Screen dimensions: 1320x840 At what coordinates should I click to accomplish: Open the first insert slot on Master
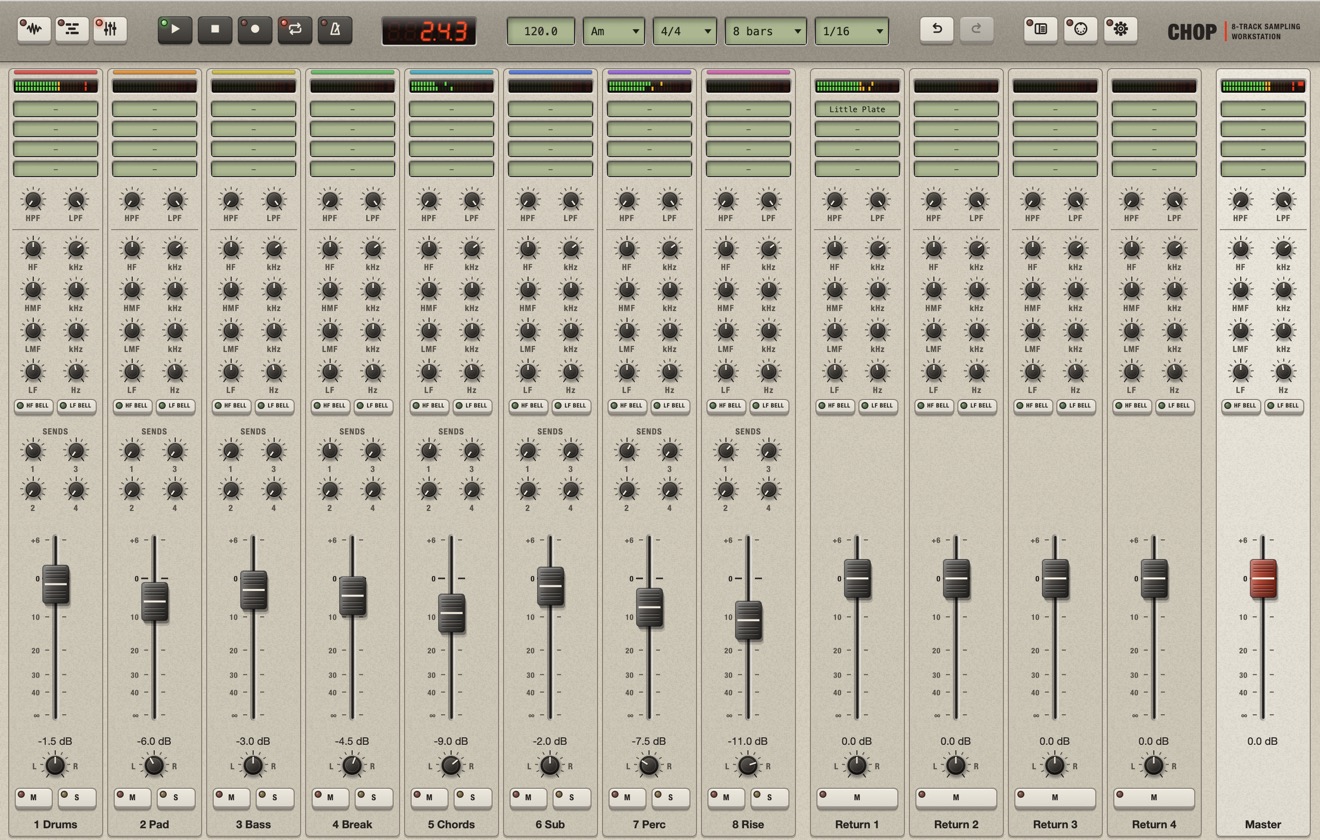pyautogui.click(x=1263, y=109)
